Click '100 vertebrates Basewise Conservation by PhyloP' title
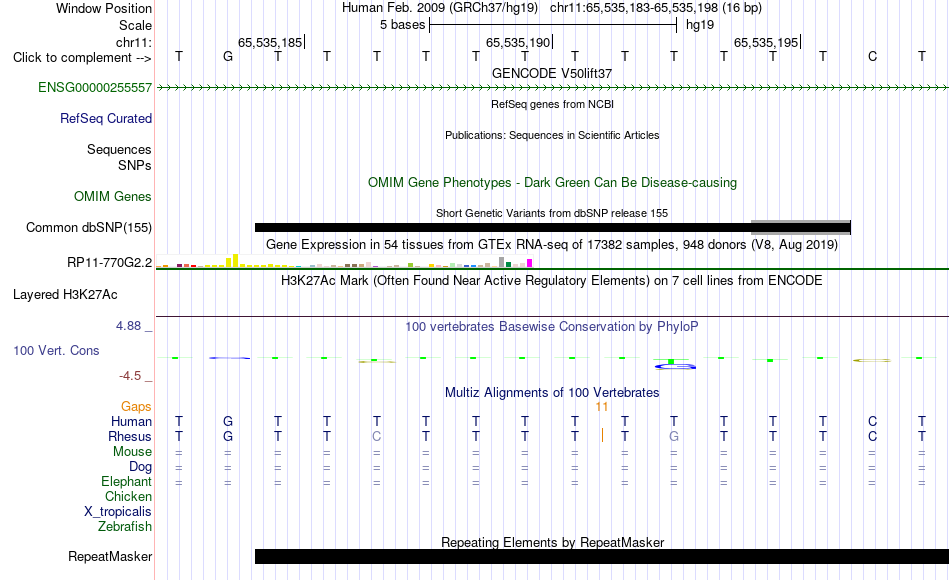This screenshot has height=580, width=950. 552,327
